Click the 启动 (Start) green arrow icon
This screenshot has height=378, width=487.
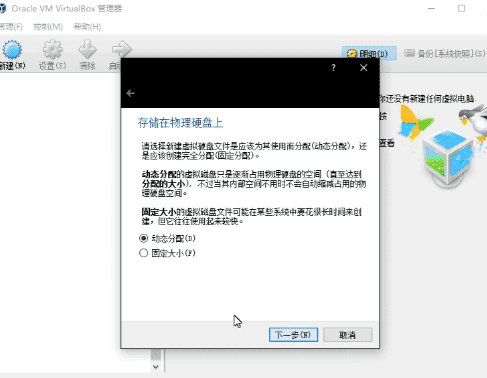coord(121,49)
